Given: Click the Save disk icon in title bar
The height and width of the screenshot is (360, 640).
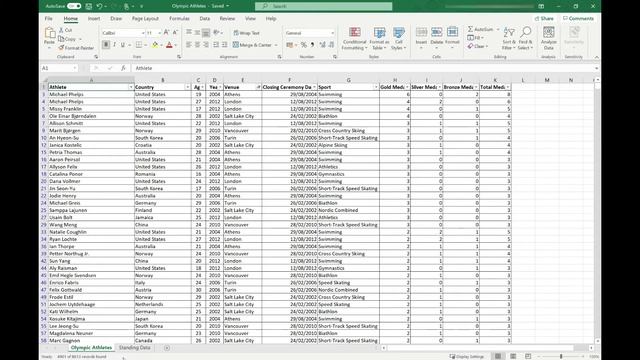Looking at the screenshot, I should tap(89, 6).
